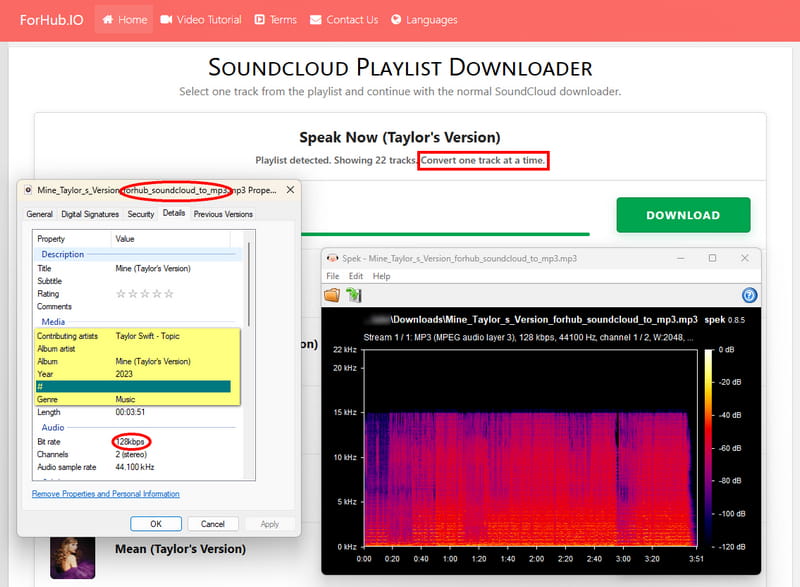Switch to the General tab in Properties

point(40,214)
